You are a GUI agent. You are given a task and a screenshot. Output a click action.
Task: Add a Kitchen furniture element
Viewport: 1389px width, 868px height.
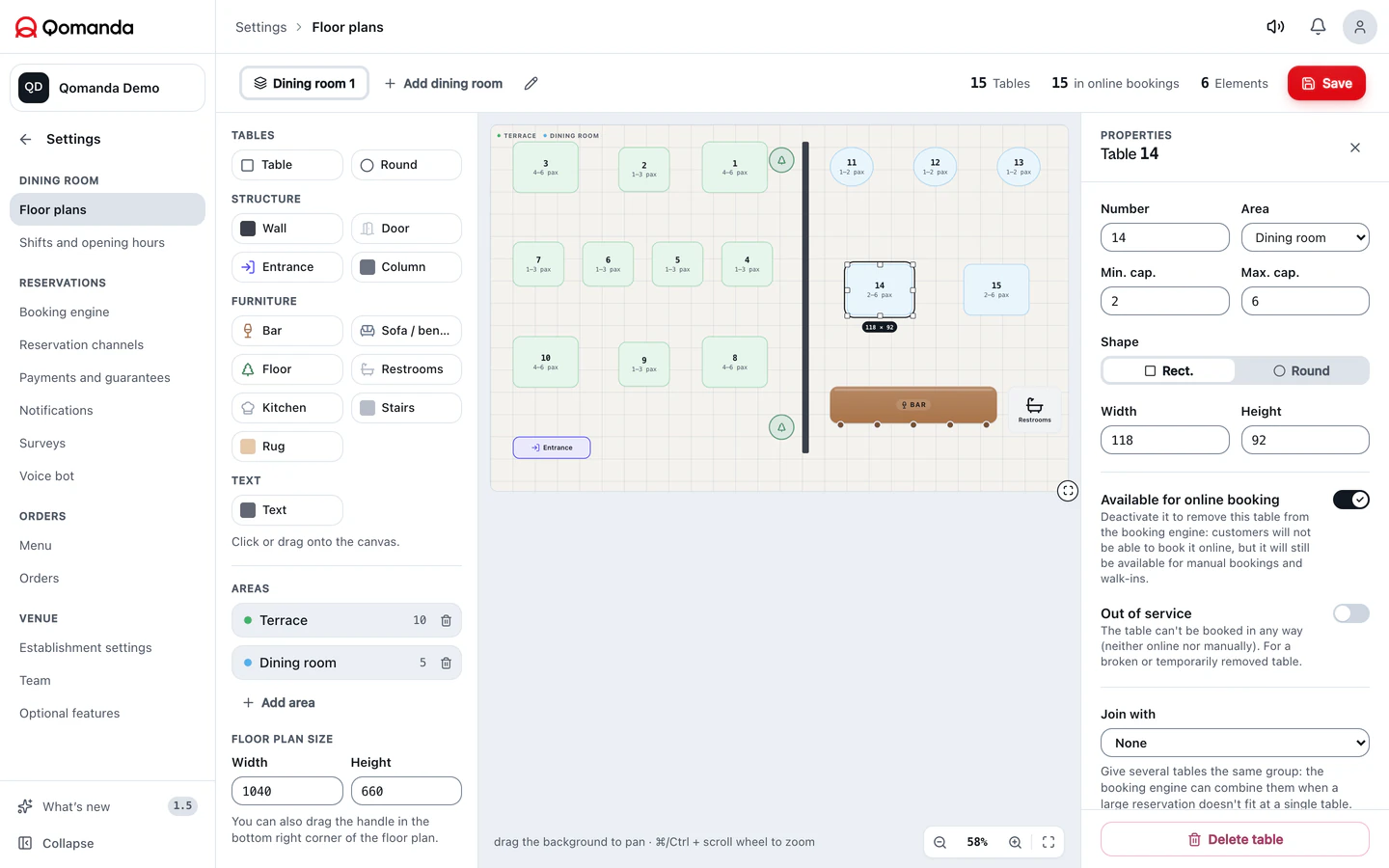click(287, 408)
